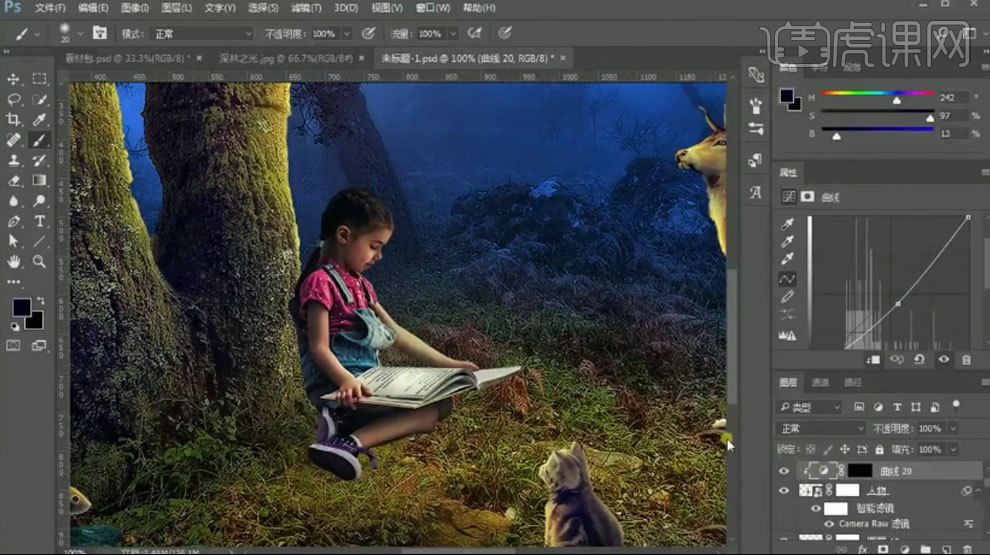Reset default foreground and background colors
The image size is (990, 555).
pyautogui.click(x=15, y=326)
